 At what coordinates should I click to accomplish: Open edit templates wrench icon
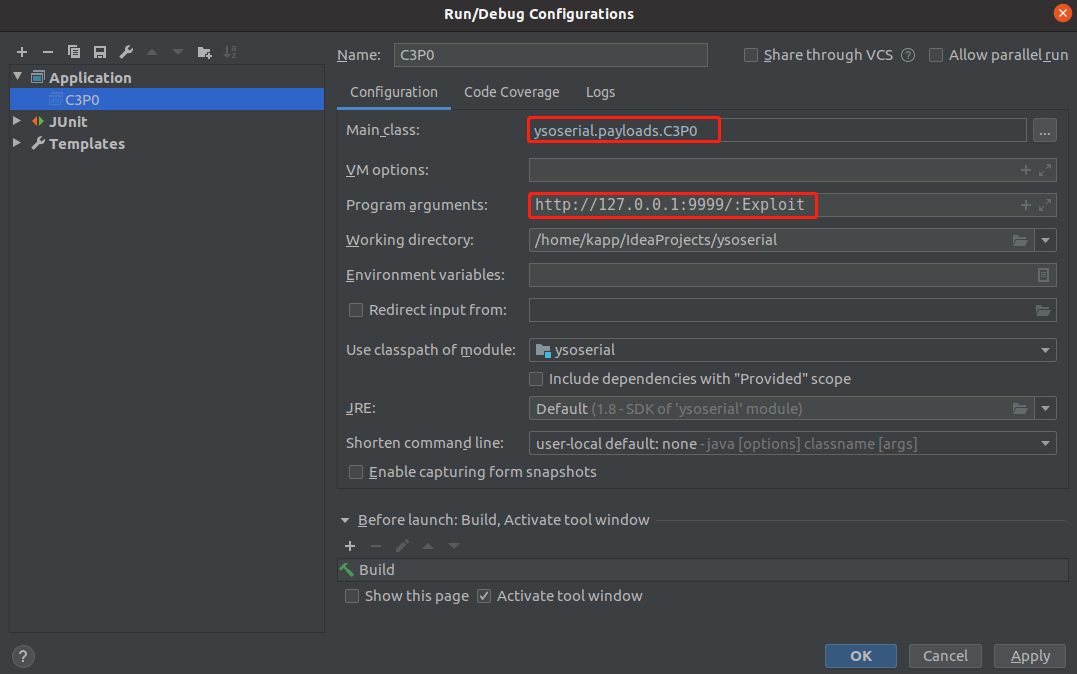[x=126, y=52]
